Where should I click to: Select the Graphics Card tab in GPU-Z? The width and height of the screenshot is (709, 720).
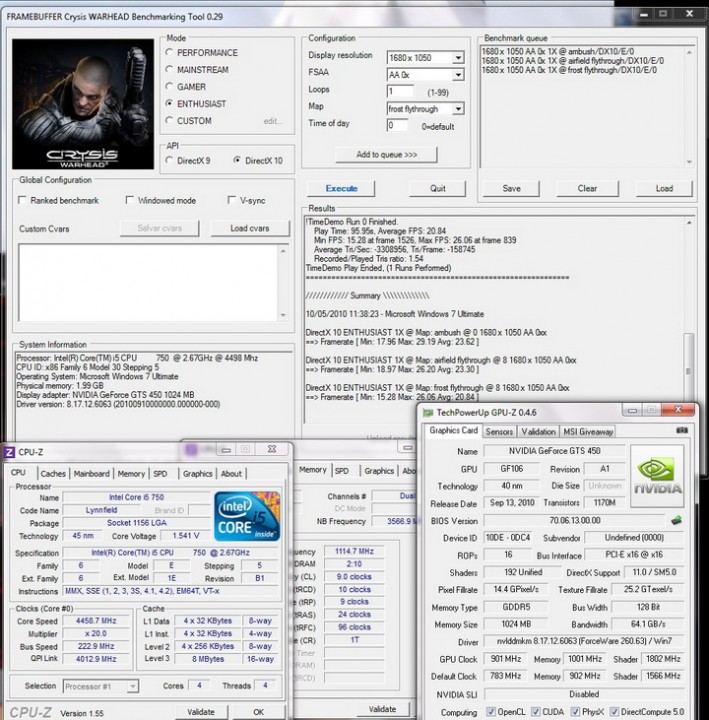453,430
